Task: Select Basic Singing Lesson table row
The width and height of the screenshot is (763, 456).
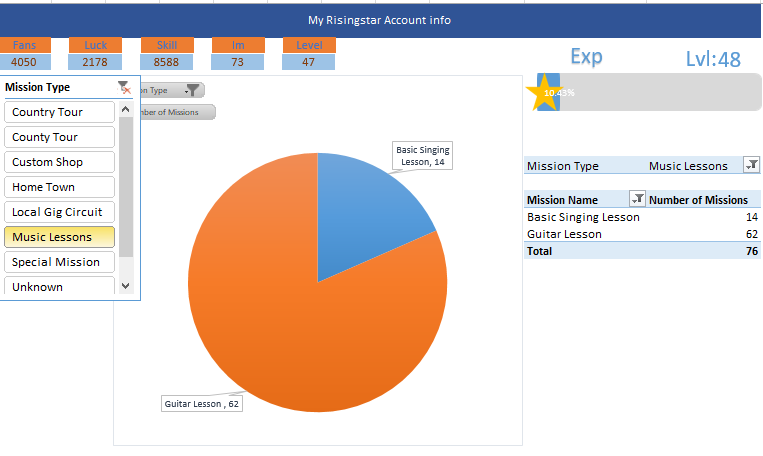Action: 642,217
